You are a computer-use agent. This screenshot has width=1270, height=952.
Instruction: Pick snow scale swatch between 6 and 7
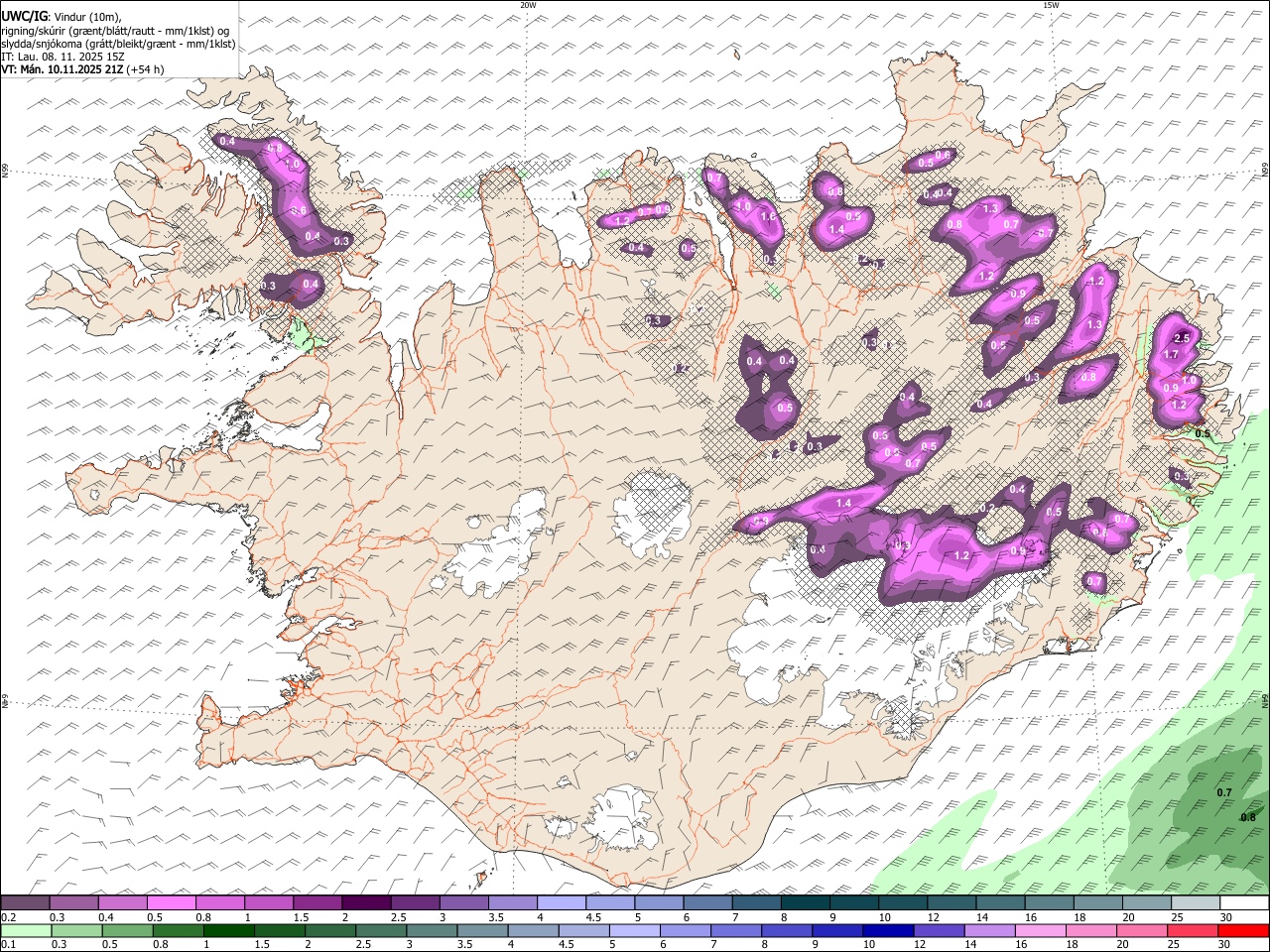(x=706, y=902)
